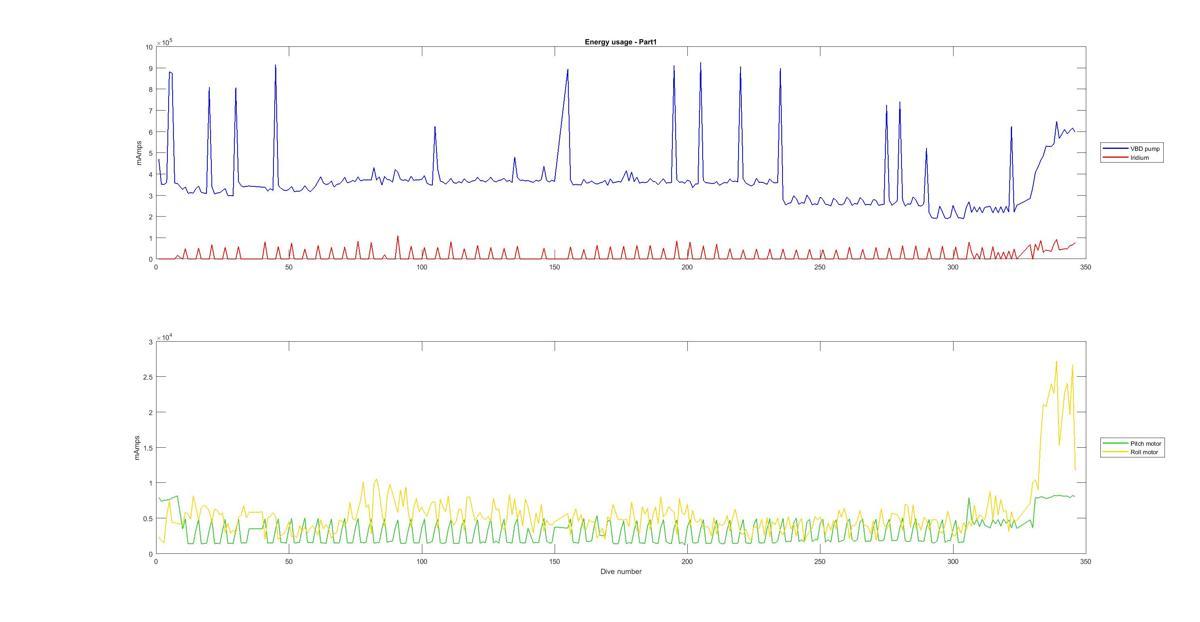1200x622 pixels.
Task: Click x-axis tick '200' under the upper plot
Action: 687,266
